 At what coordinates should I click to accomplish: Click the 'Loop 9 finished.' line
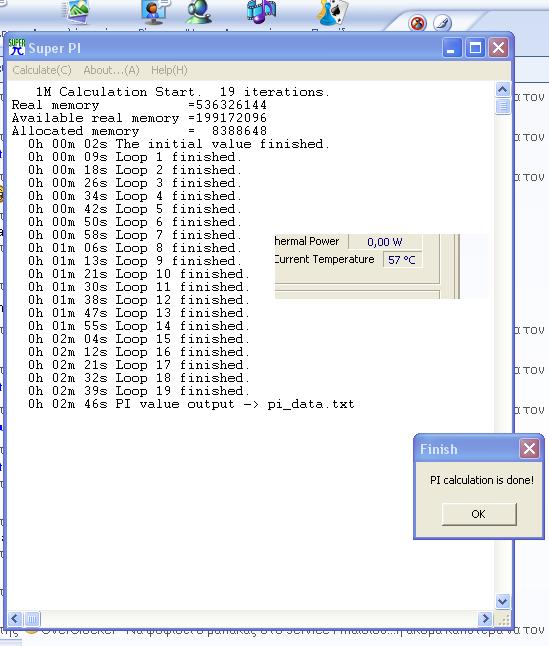(x=135, y=261)
